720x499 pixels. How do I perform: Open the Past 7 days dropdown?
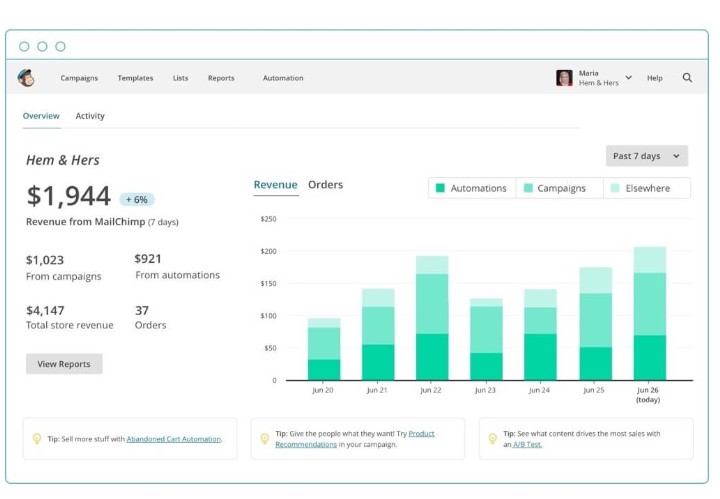pos(647,156)
